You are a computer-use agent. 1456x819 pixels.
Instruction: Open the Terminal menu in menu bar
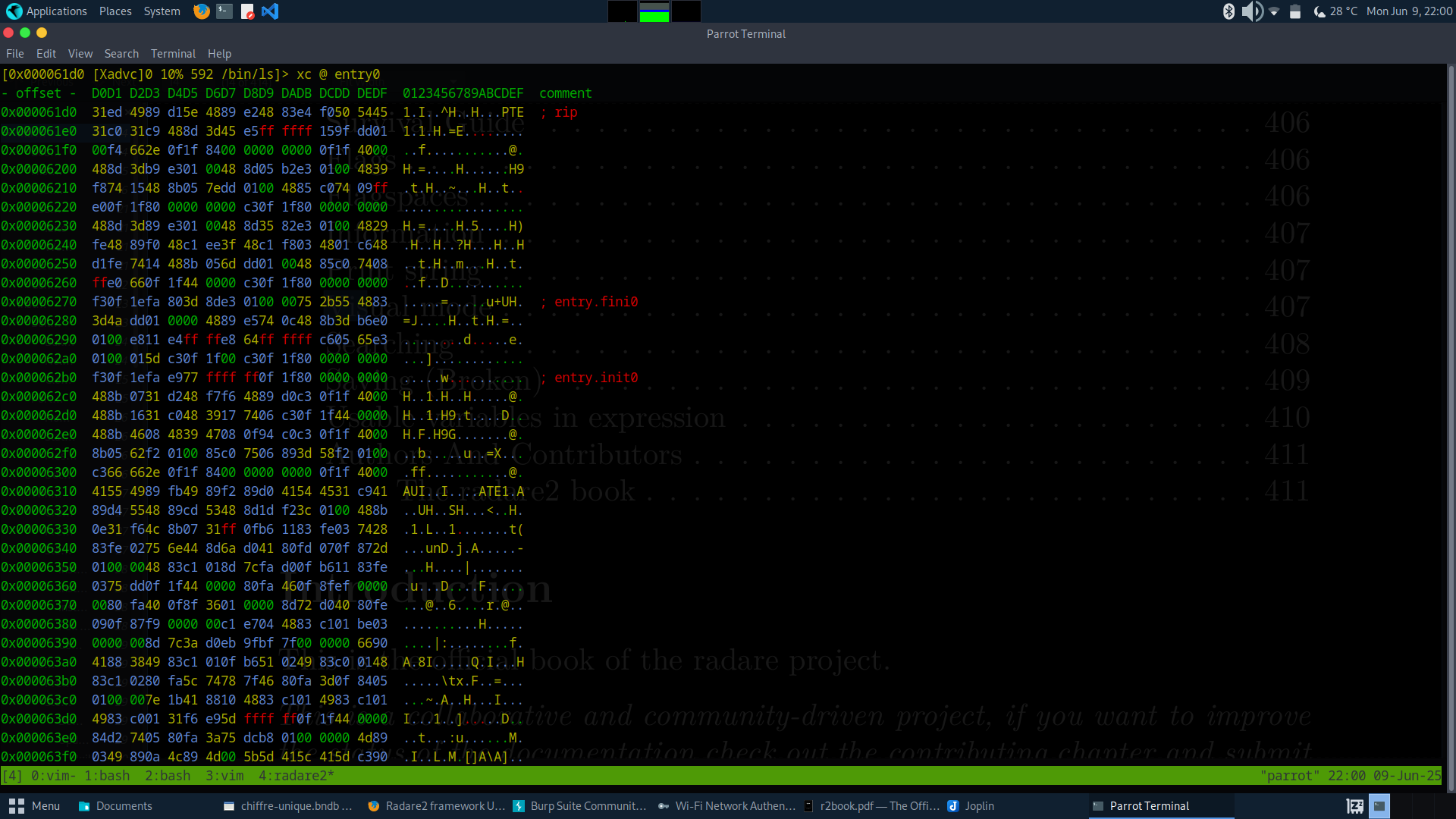tap(173, 54)
